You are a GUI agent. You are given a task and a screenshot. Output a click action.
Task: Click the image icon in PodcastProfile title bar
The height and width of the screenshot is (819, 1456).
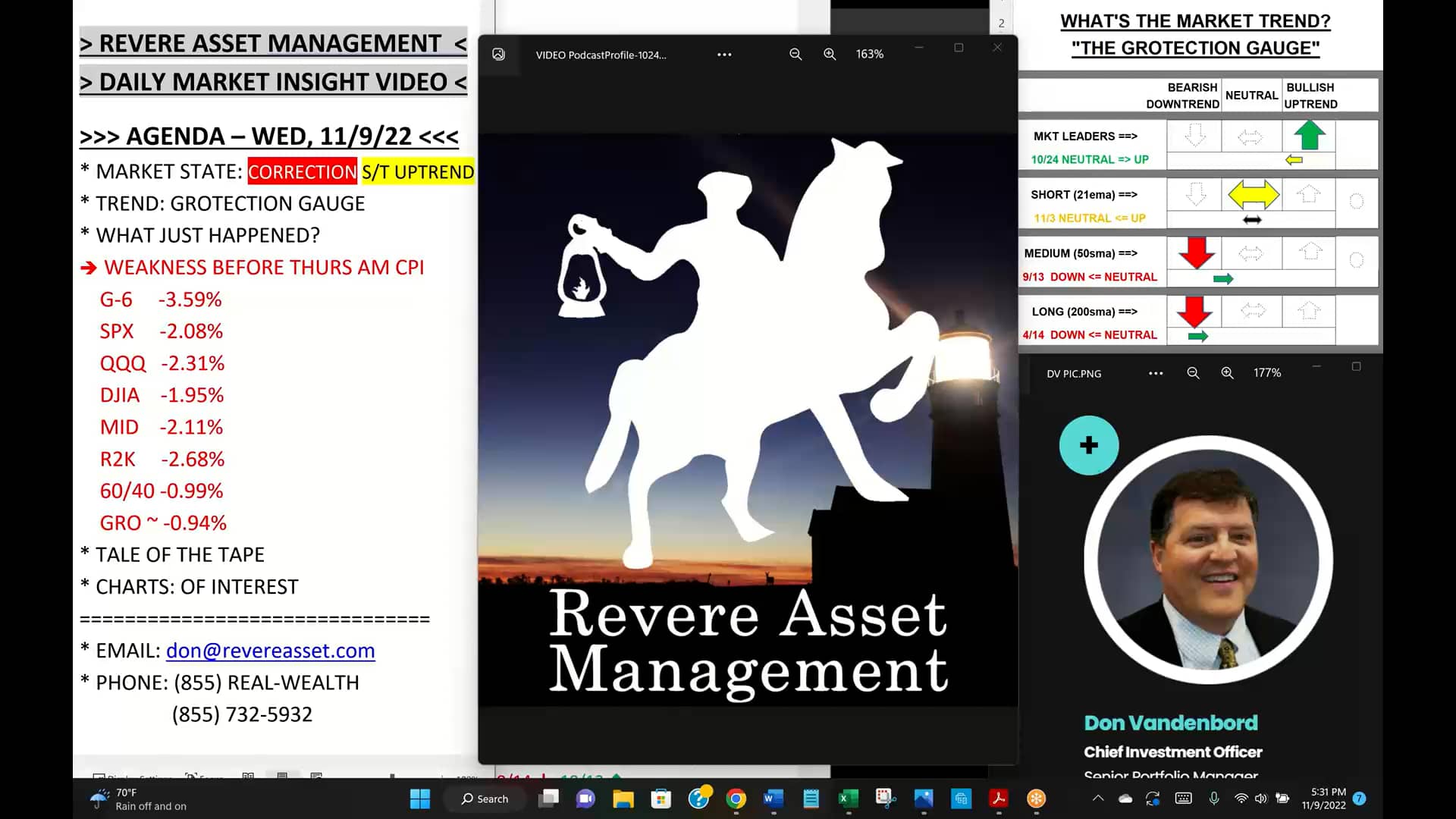(x=499, y=54)
